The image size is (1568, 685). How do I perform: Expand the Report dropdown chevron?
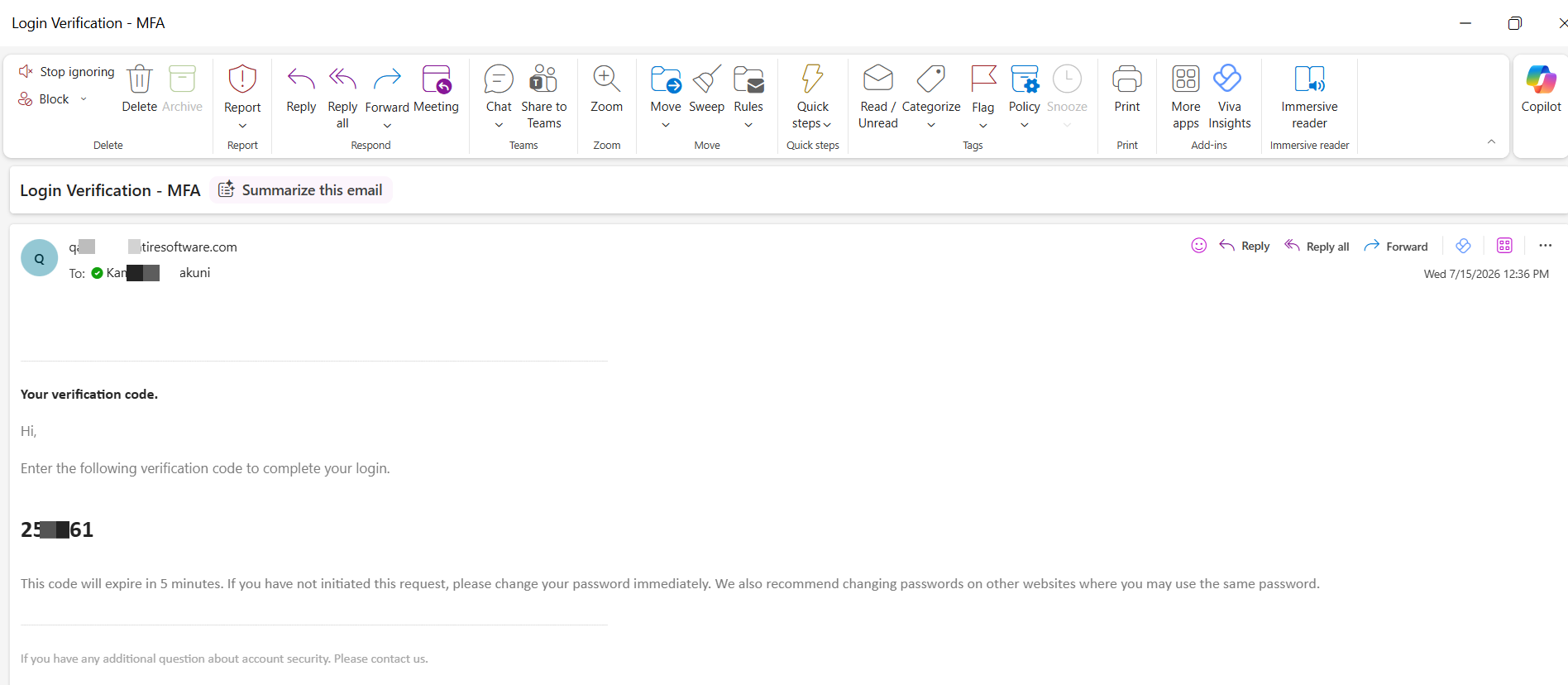coord(242,126)
